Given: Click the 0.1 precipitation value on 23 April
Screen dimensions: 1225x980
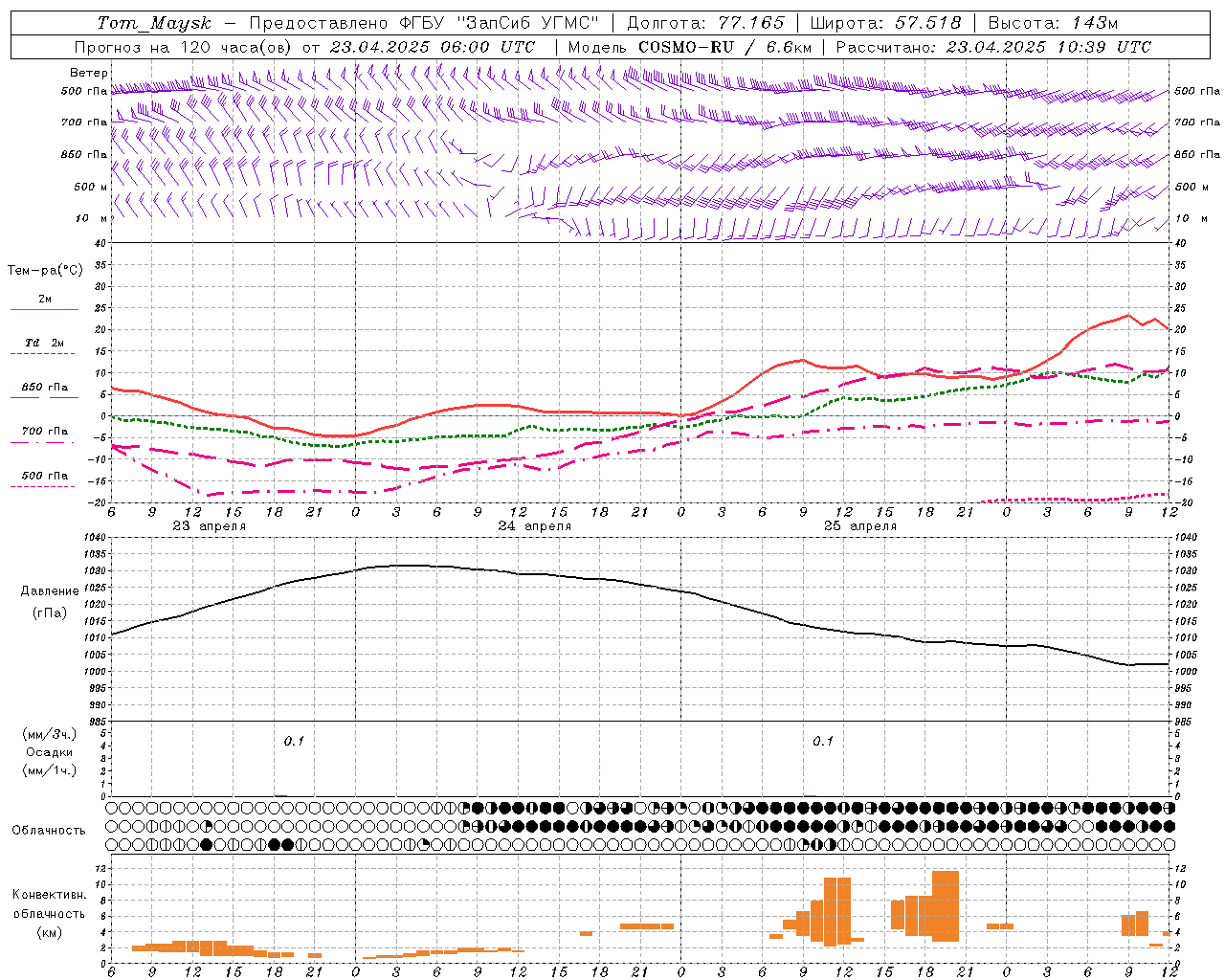Looking at the screenshot, I should point(294,741).
